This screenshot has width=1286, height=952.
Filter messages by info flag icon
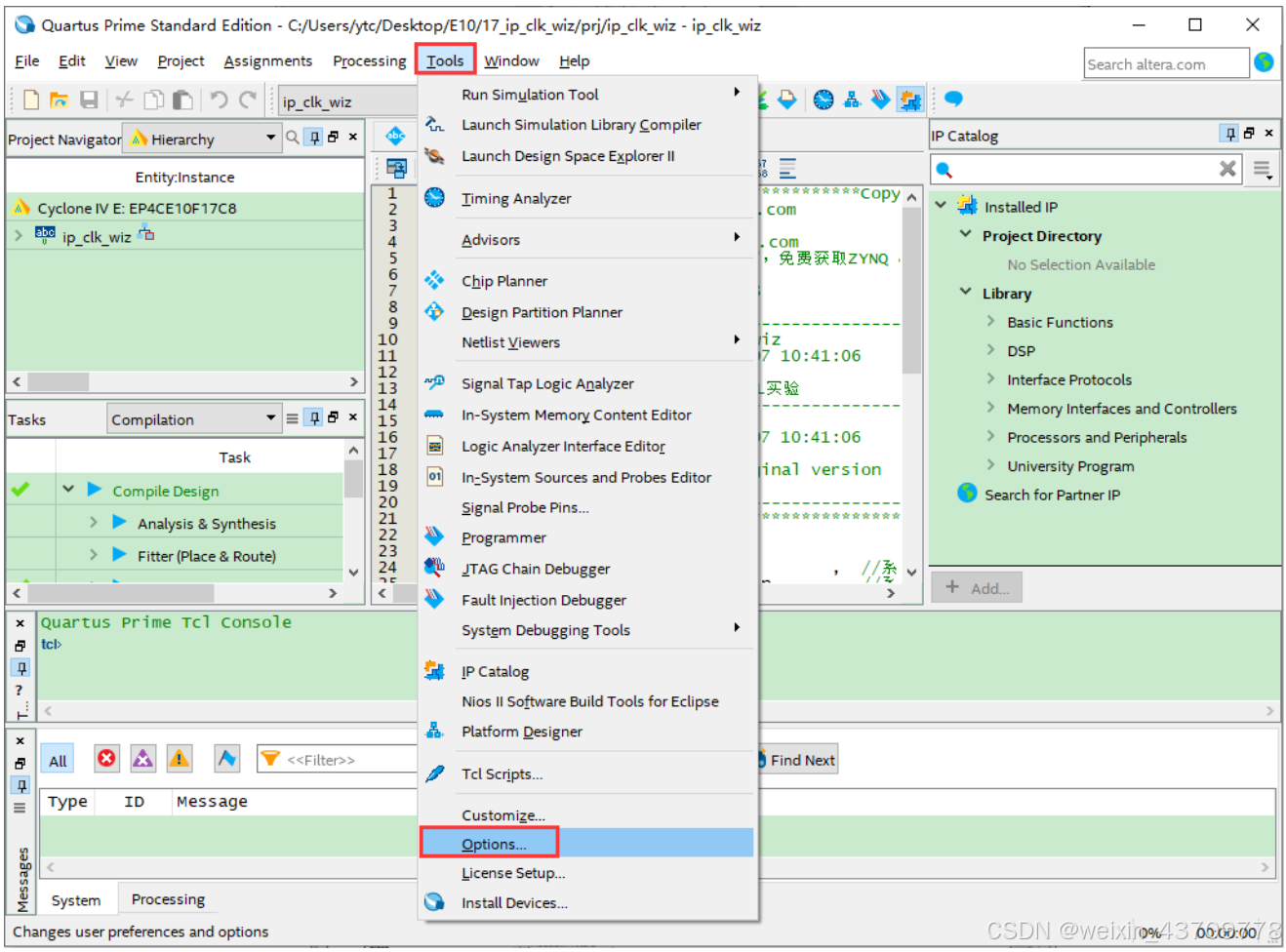(227, 758)
